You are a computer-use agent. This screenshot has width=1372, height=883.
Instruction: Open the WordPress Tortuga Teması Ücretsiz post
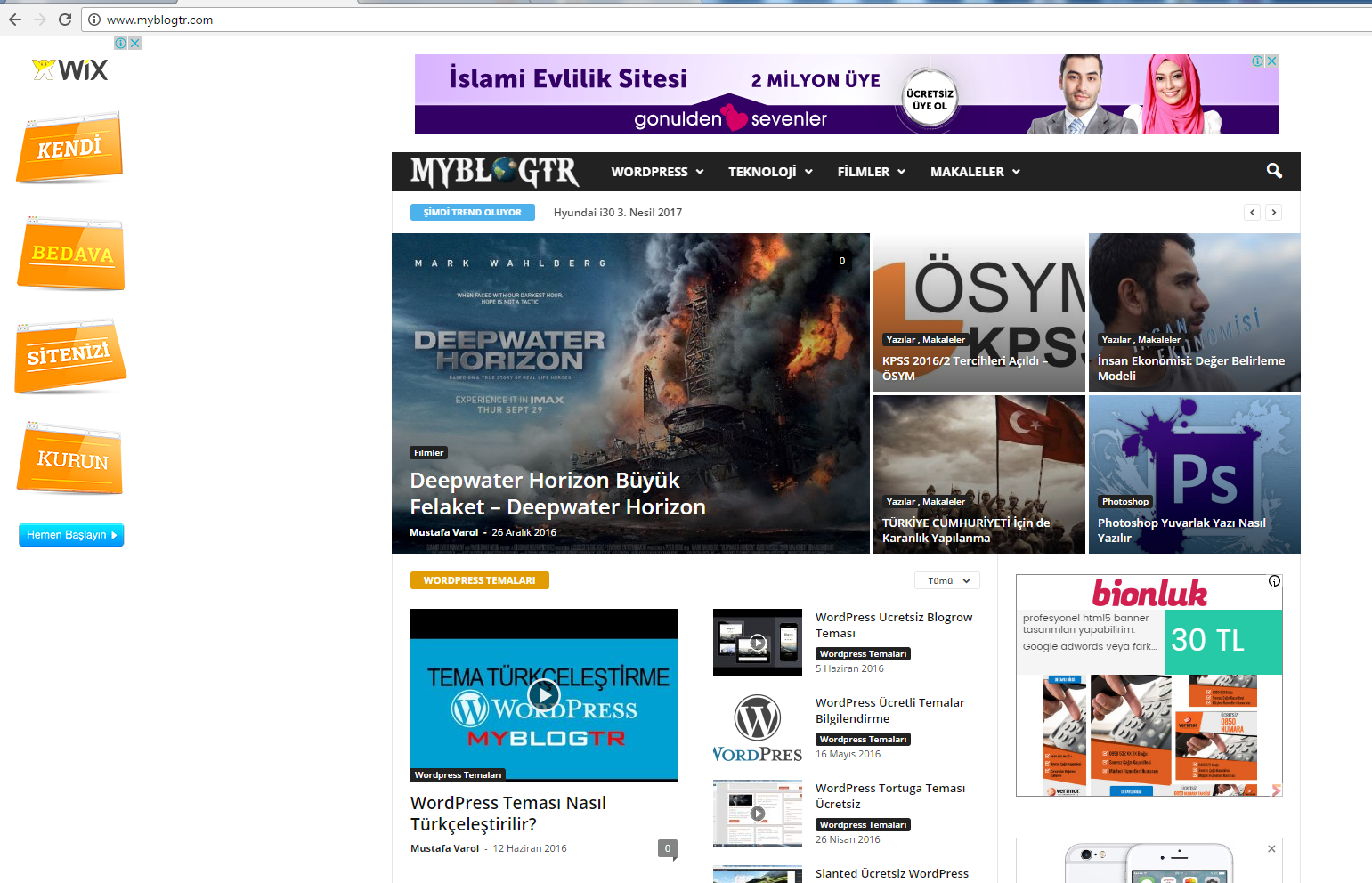[x=890, y=796]
